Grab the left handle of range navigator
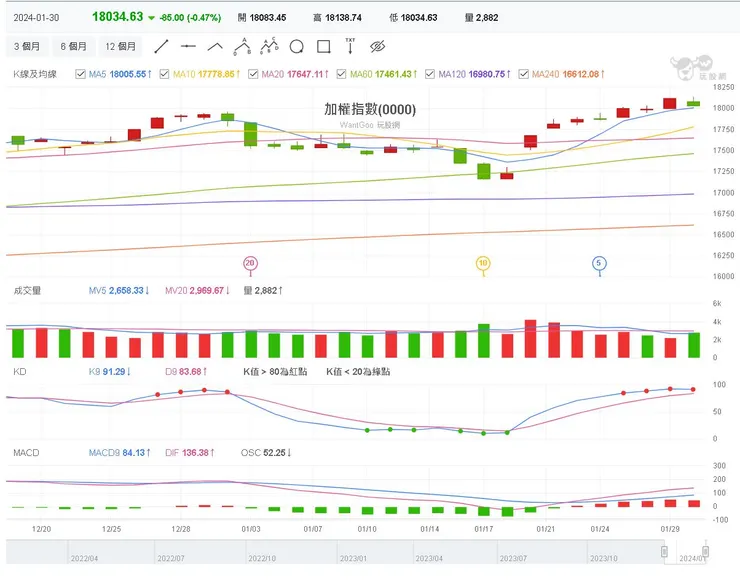Image resolution: width=740 pixels, height=582 pixels. click(664, 551)
